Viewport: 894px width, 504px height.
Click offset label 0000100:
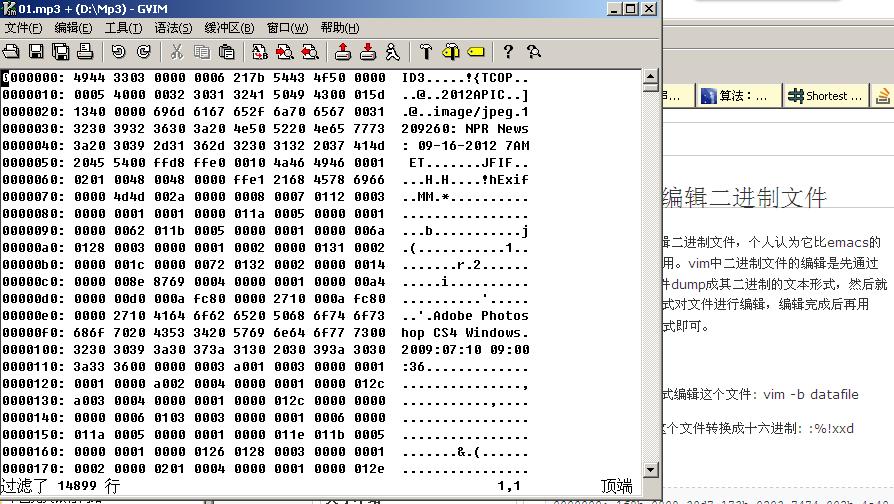tap(33, 349)
